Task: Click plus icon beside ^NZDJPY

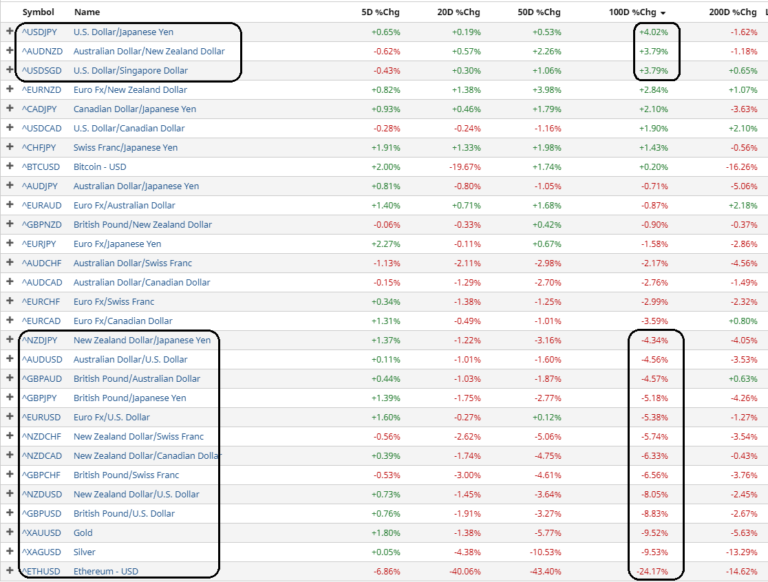Action: (10, 340)
